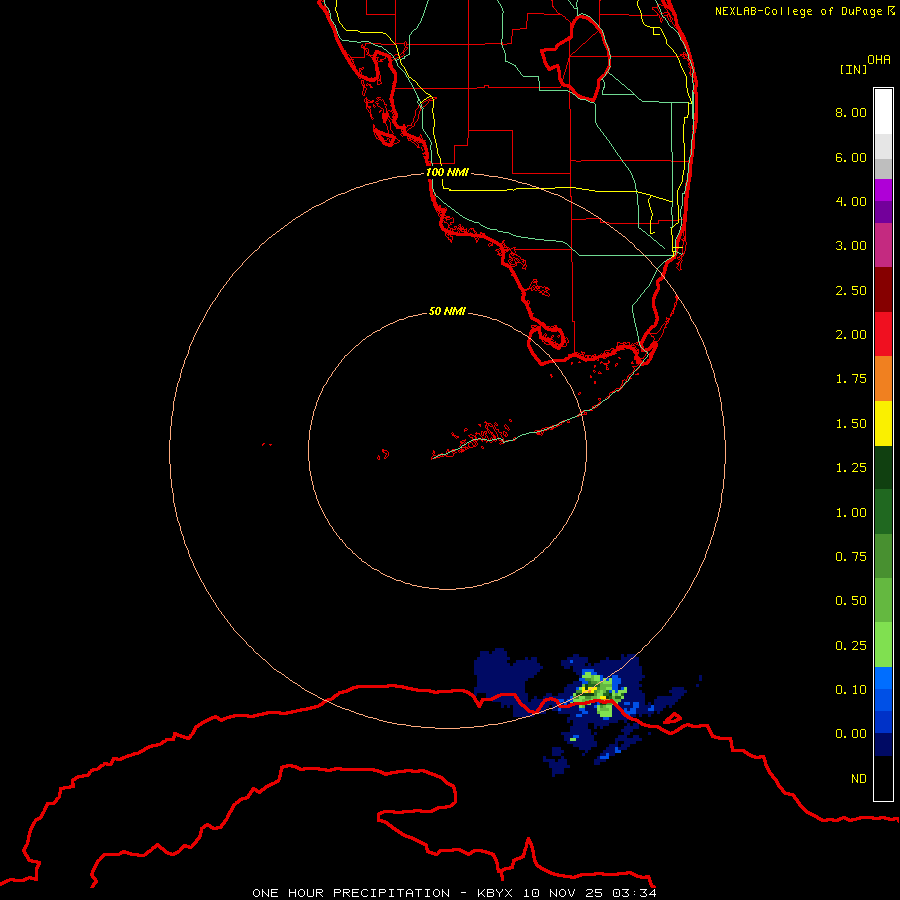Click the ND legend label
The width and height of the screenshot is (900, 900).
[859, 779]
